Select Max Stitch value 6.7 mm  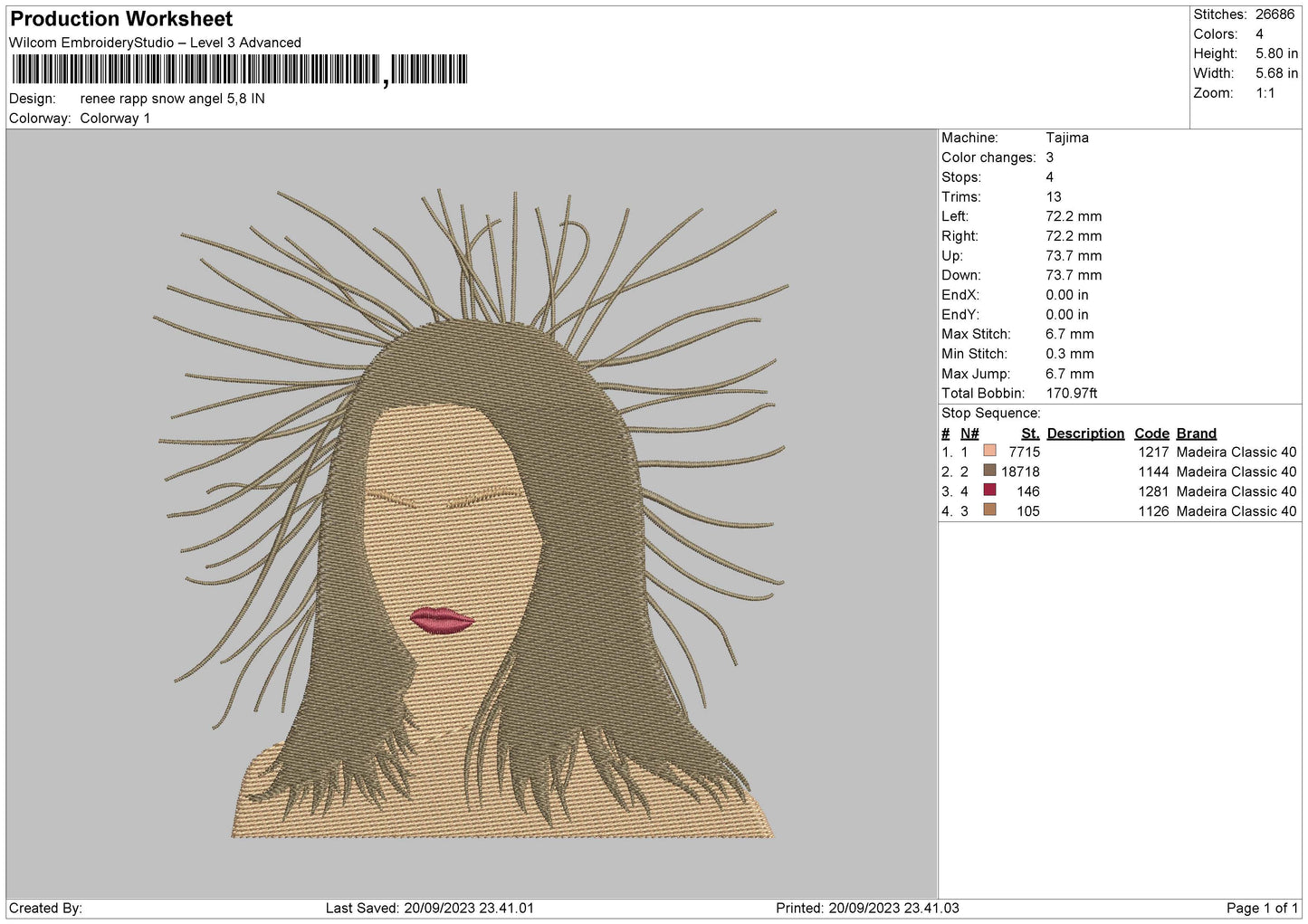click(x=1070, y=334)
